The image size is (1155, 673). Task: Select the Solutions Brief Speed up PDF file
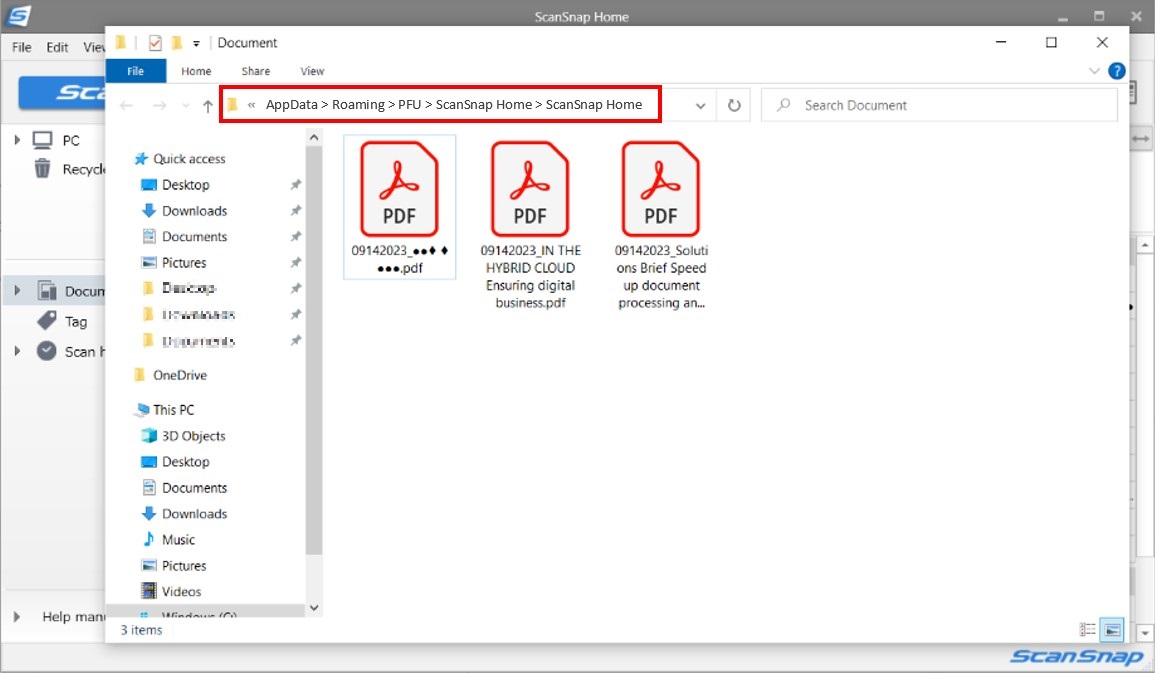click(661, 224)
